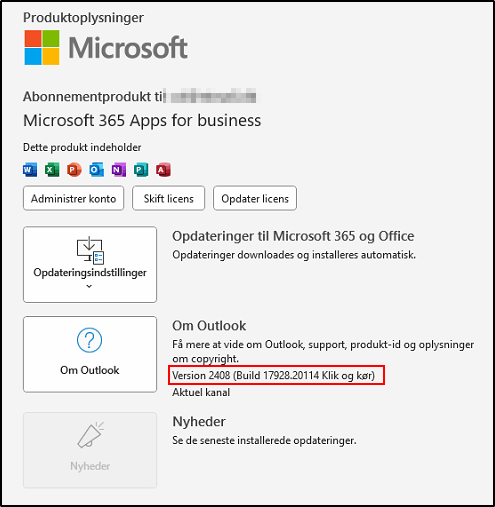Screen dimensions: 495x507
Task: Click the Publisher app icon
Action: tap(141, 170)
